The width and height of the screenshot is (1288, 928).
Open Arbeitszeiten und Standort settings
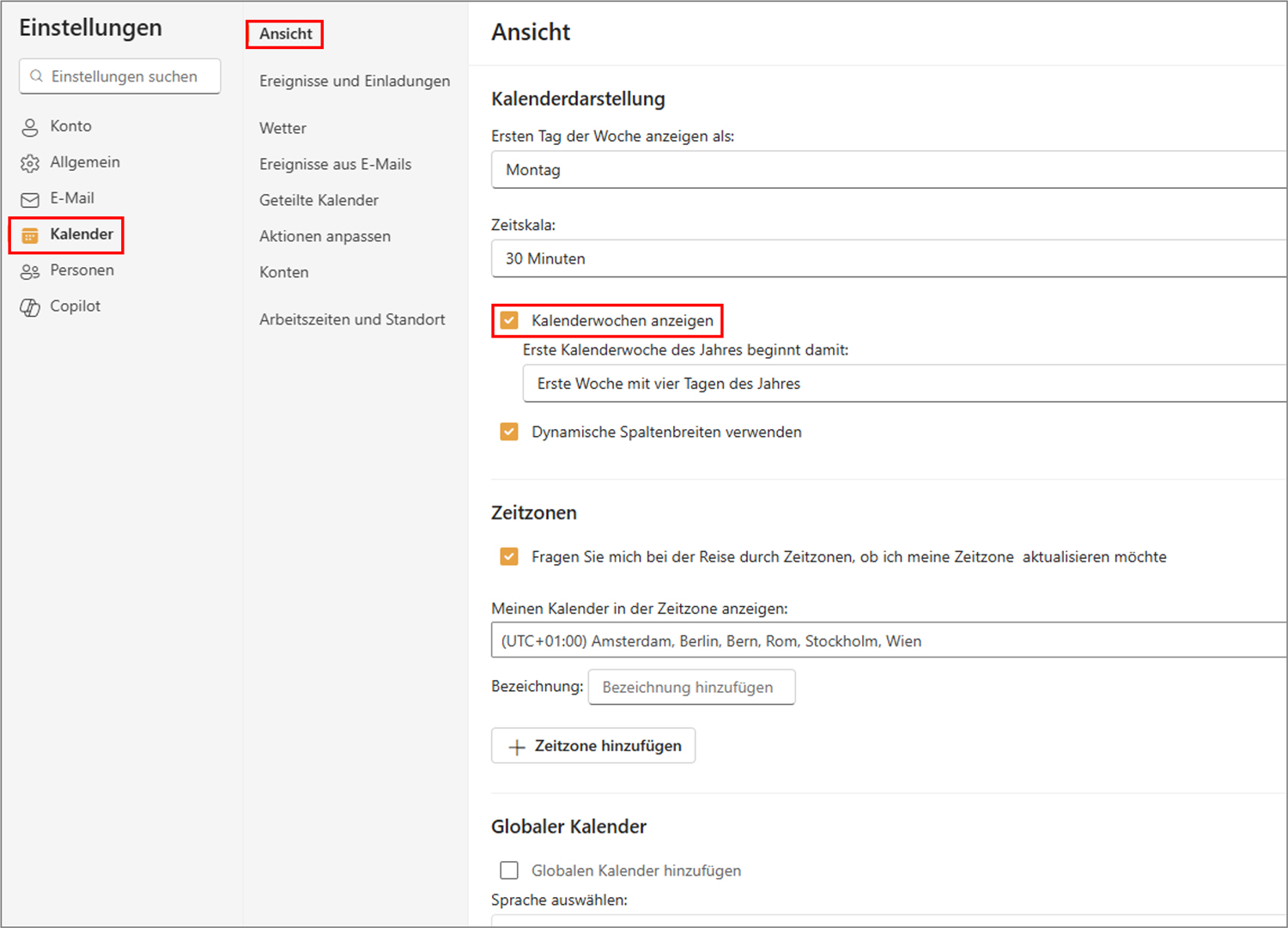352,318
